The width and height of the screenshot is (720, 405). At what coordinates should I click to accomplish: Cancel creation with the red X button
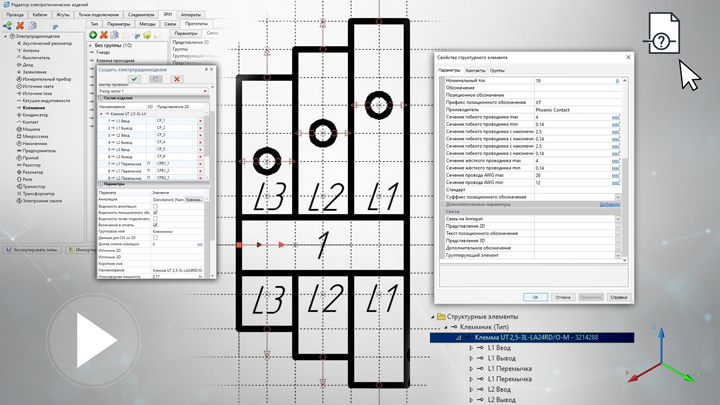(176, 79)
